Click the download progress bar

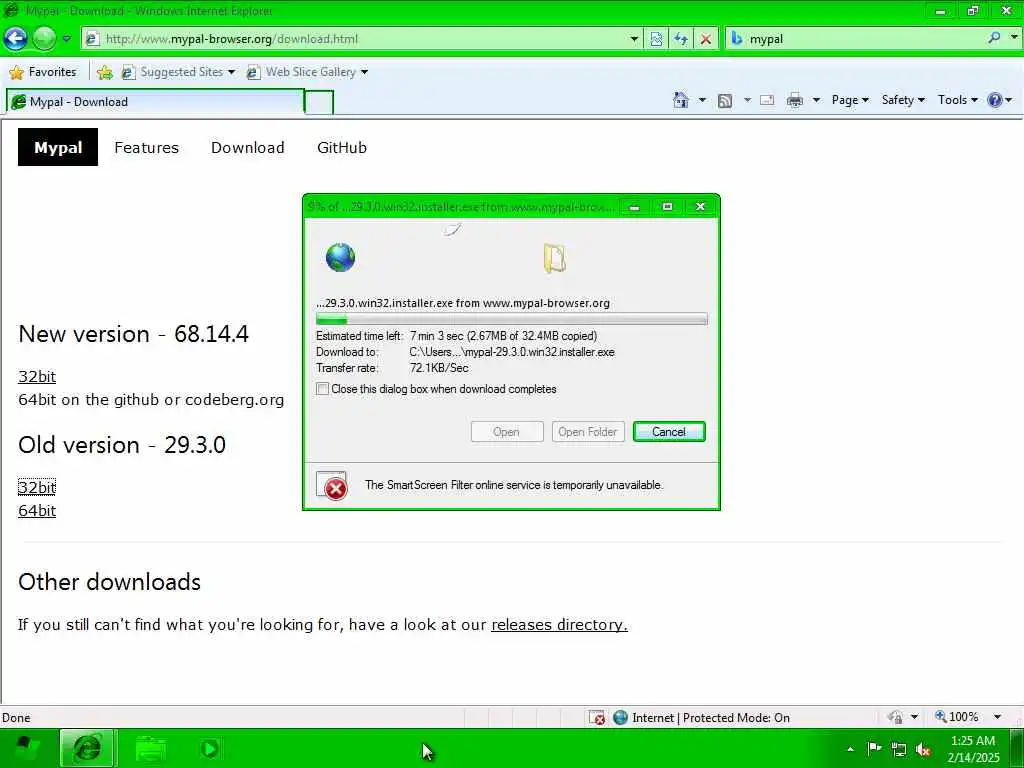coord(511,319)
